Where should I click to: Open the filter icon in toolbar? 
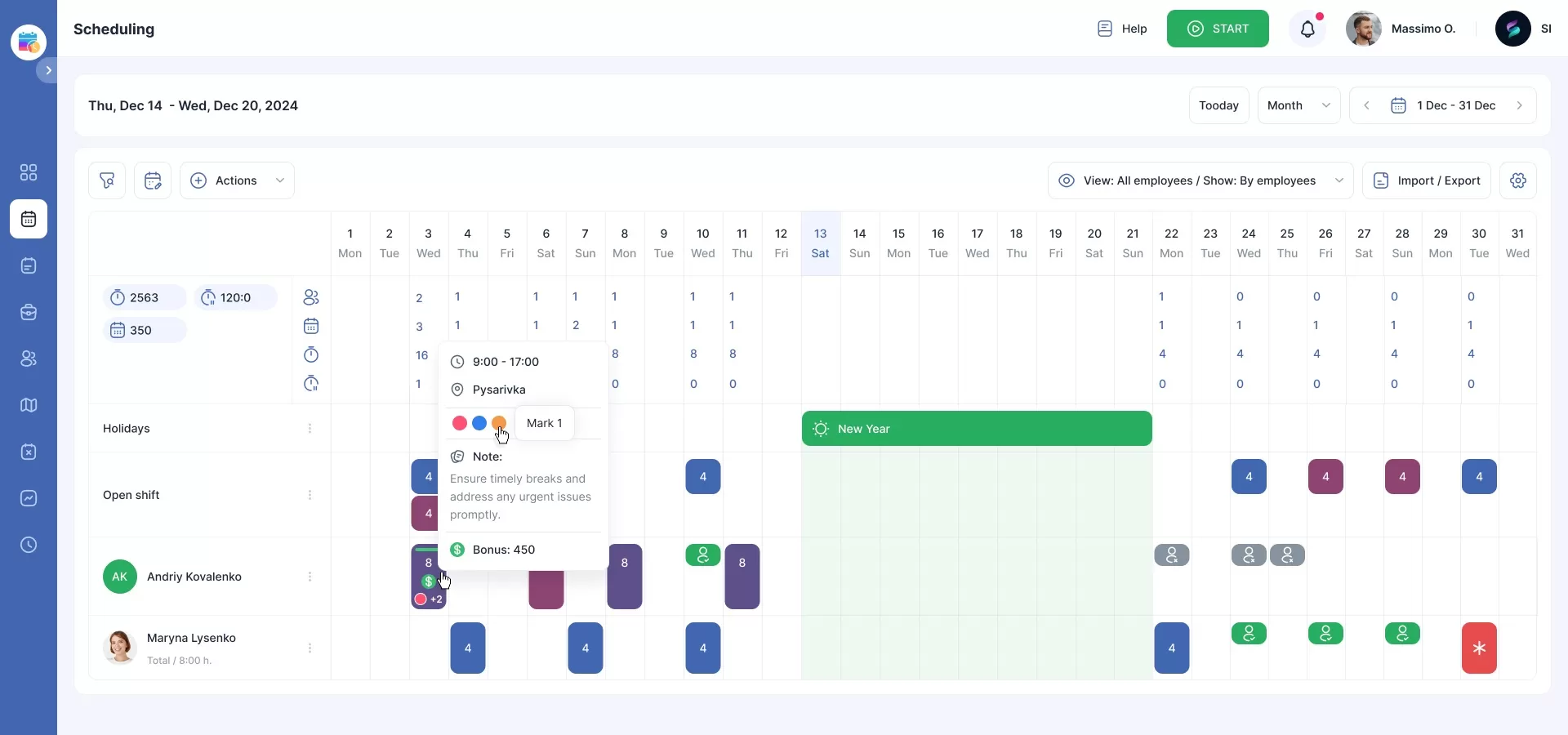click(x=107, y=180)
